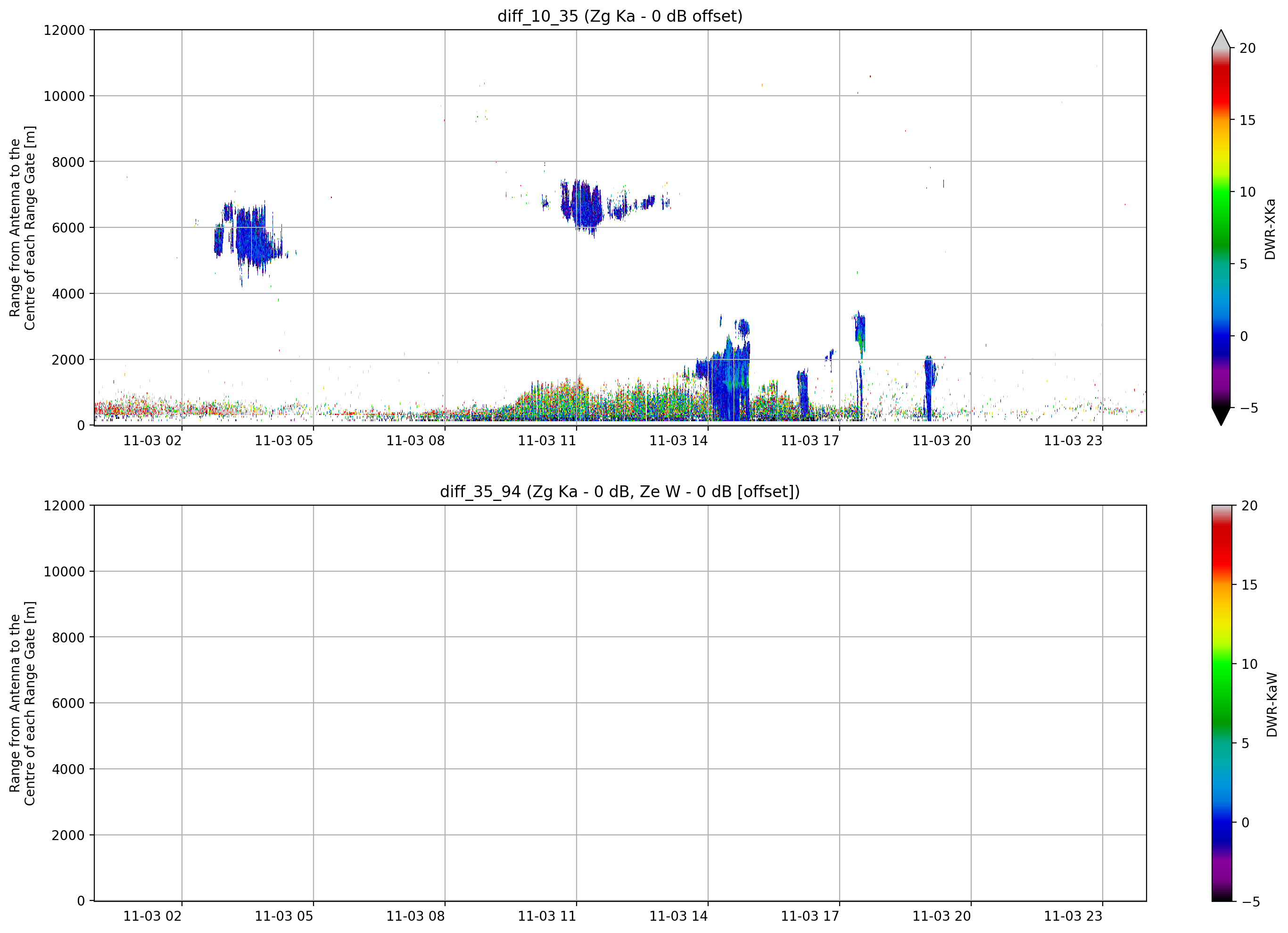The image size is (1288, 933).
Task: Click the y-axis range label of the diff_35_94 plot
Action: pyautogui.click(x=22, y=703)
